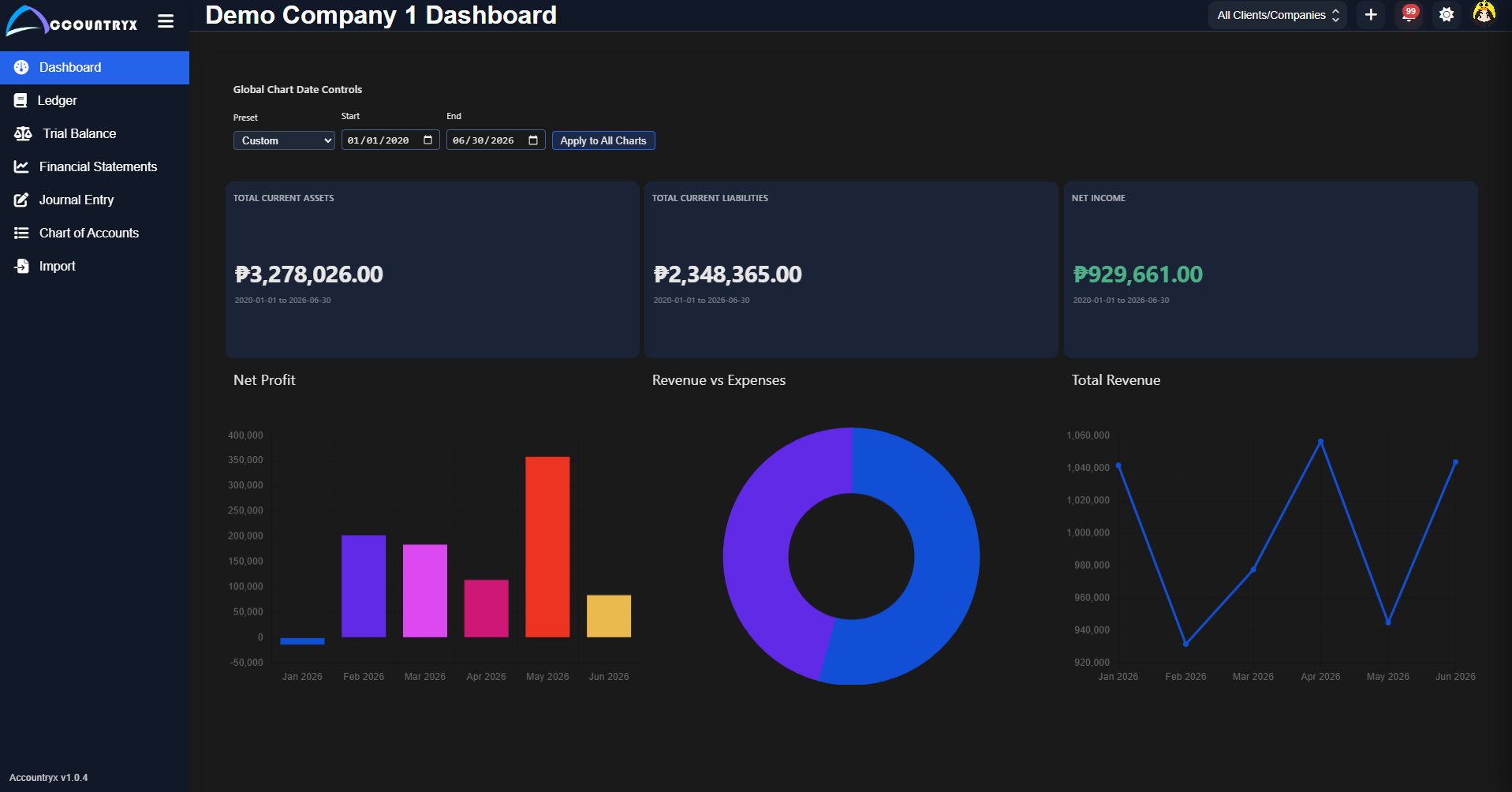The image size is (1512, 792).
Task: Click the Apr 2026 peak point on revenue line
Action: 1320,441
